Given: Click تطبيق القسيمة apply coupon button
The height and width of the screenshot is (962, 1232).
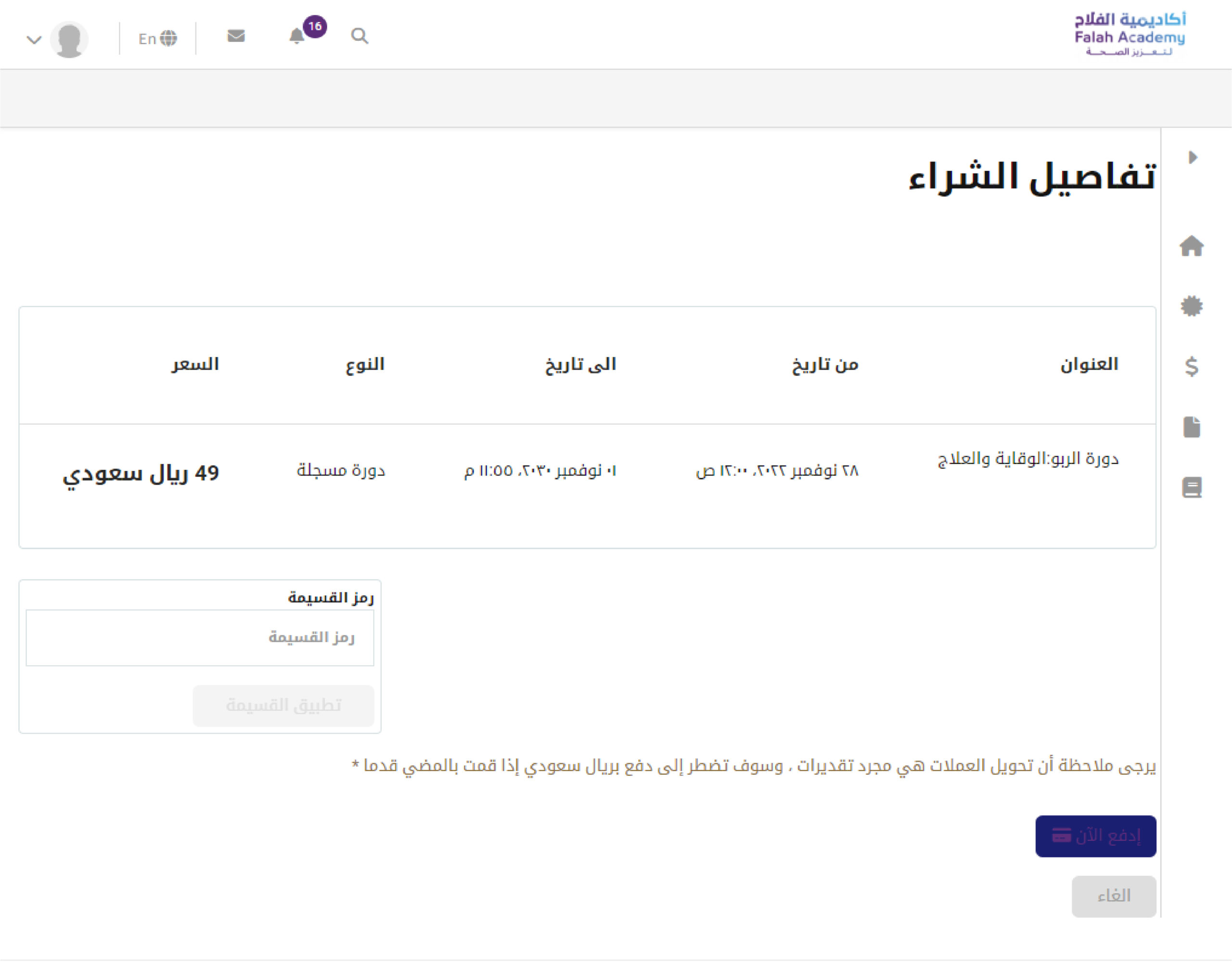Looking at the screenshot, I should [283, 706].
